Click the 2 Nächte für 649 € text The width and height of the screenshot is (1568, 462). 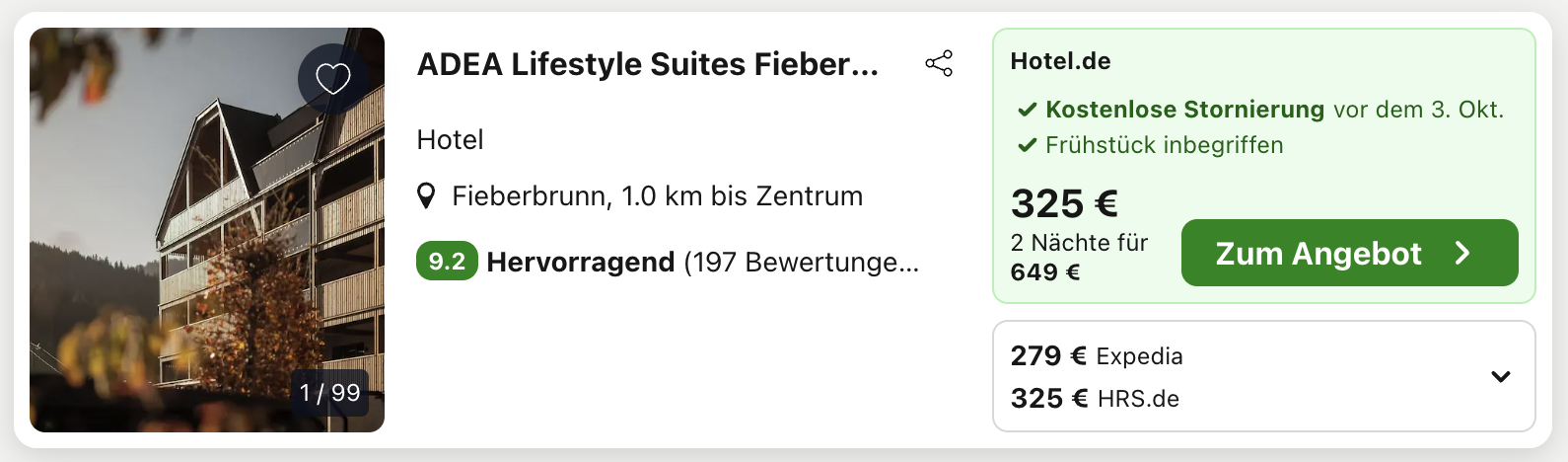1079,258
